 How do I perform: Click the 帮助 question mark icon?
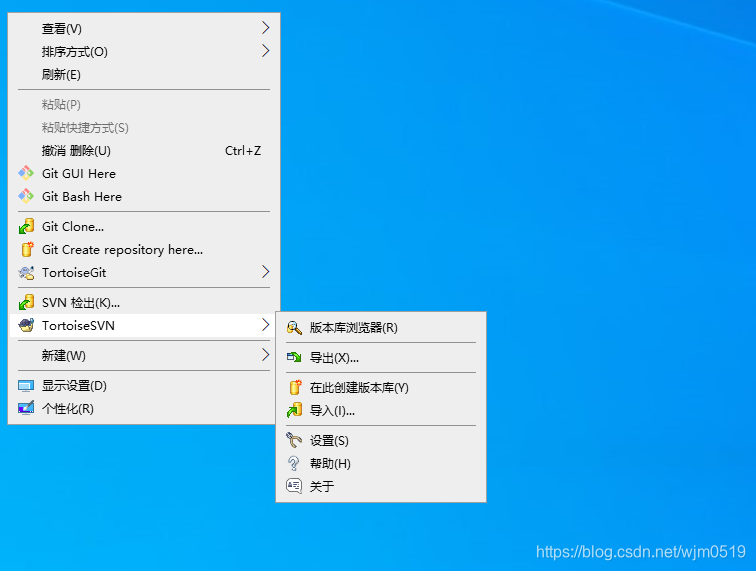(294, 463)
